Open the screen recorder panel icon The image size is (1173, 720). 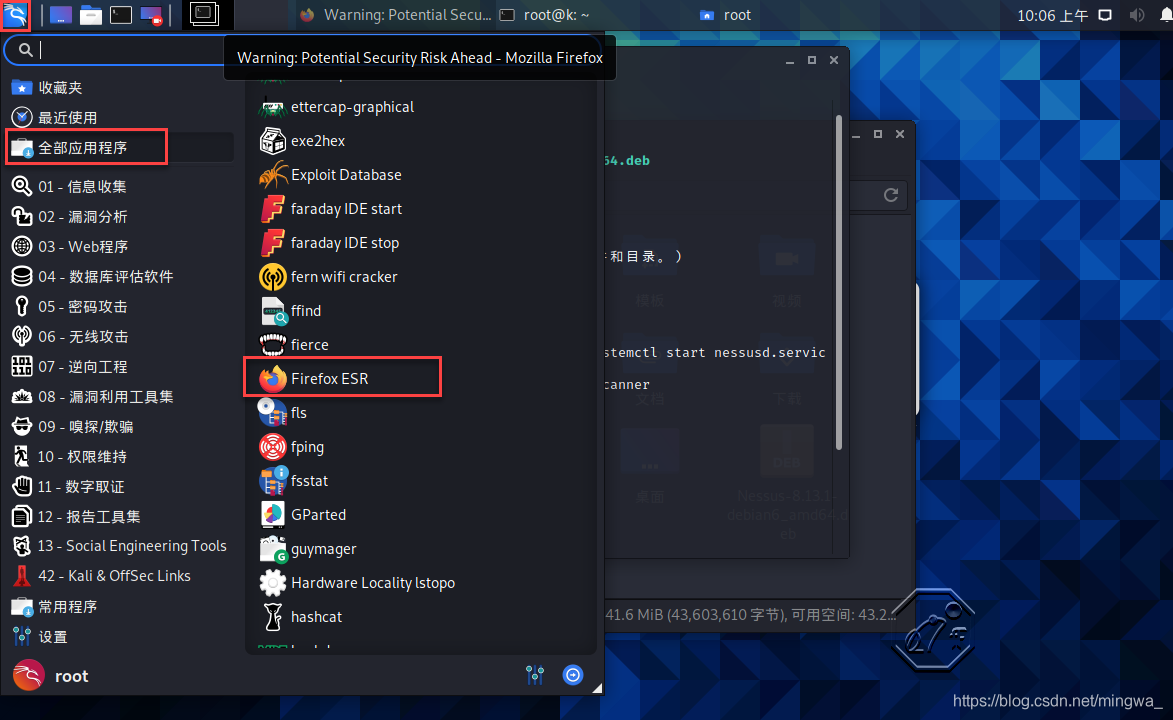pos(151,15)
